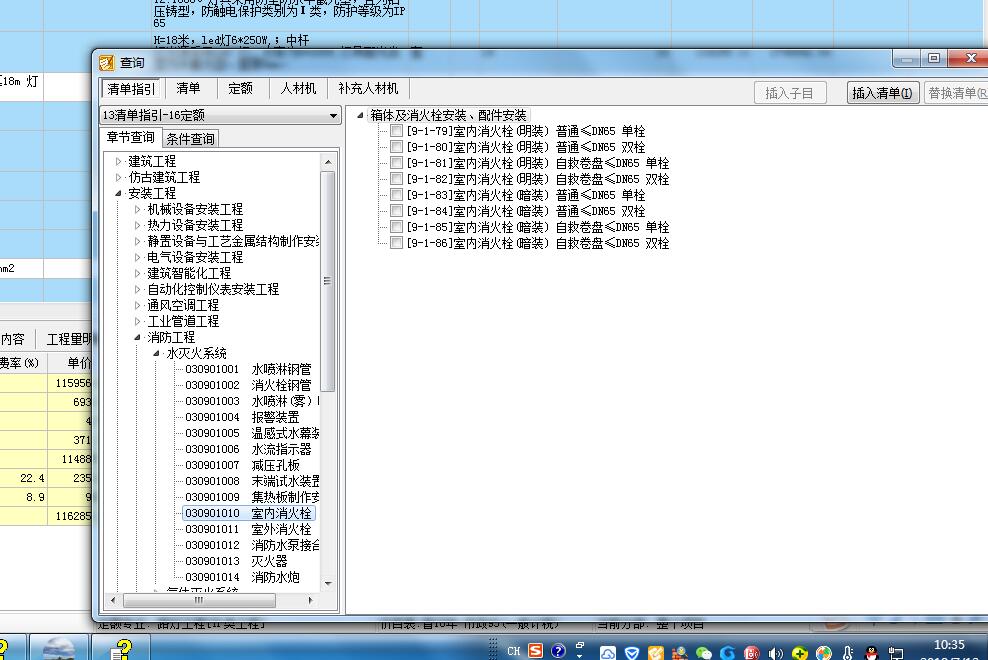Click the 插入子目 button
This screenshot has height=660, width=988.
[790, 93]
